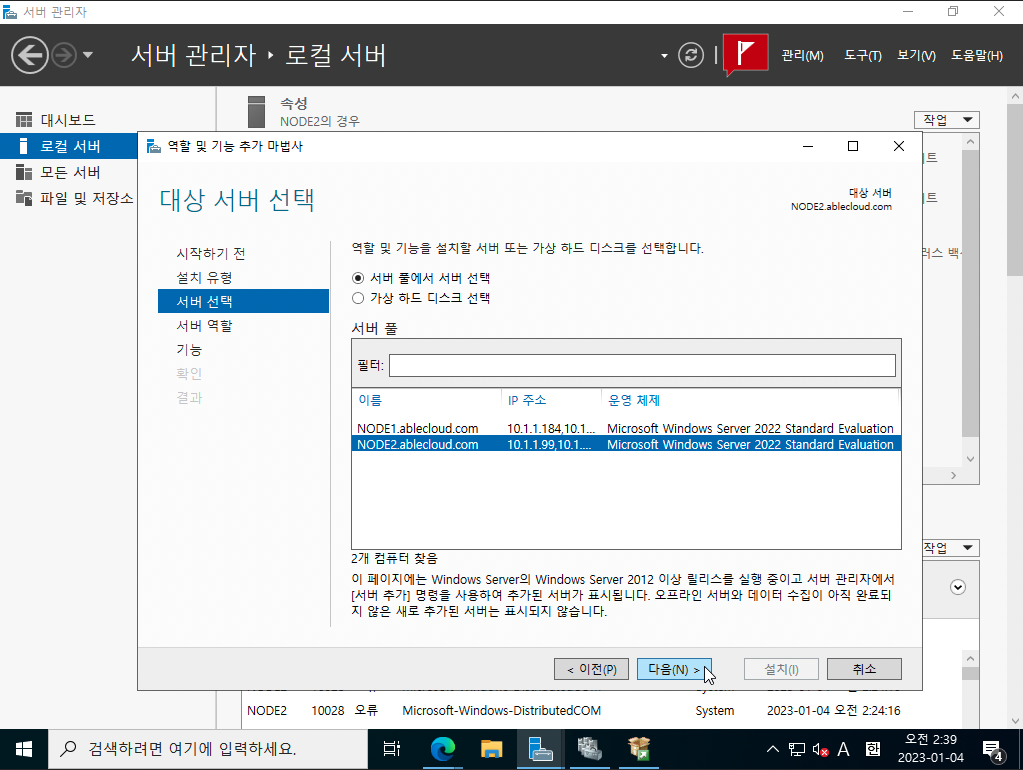Select Microsoft-Windows-DistributedCOM event row for NODE2
The width and height of the screenshot is (1023, 770).
pyautogui.click(x=574, y=711)
